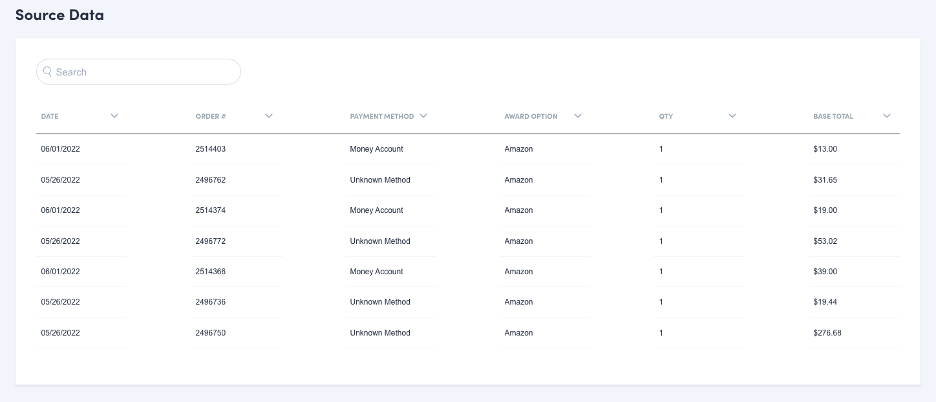This screenshot has width=936, height=402.
Task: Click the Base Total header label
Action: coord(833,117)
